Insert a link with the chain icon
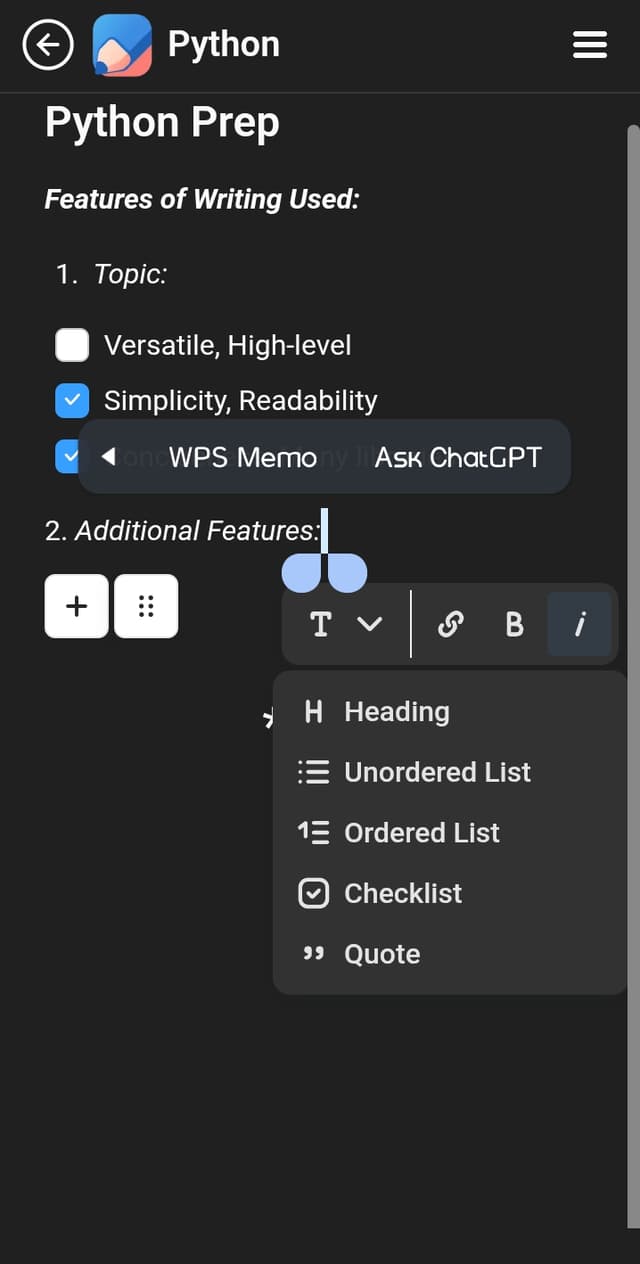Image resolution: width=640 pixels, height=1264 pixels. (451, 624)
